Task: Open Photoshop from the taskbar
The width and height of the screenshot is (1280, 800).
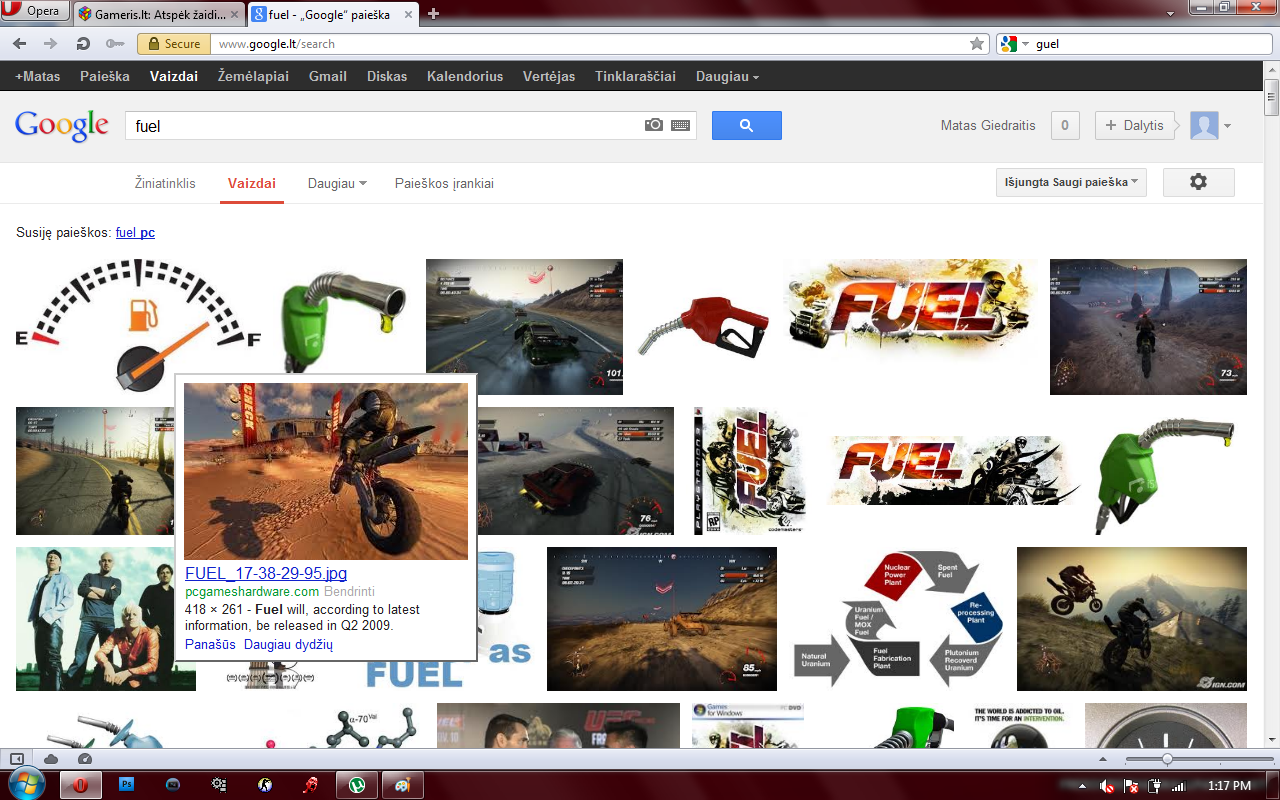Action: 127,785
